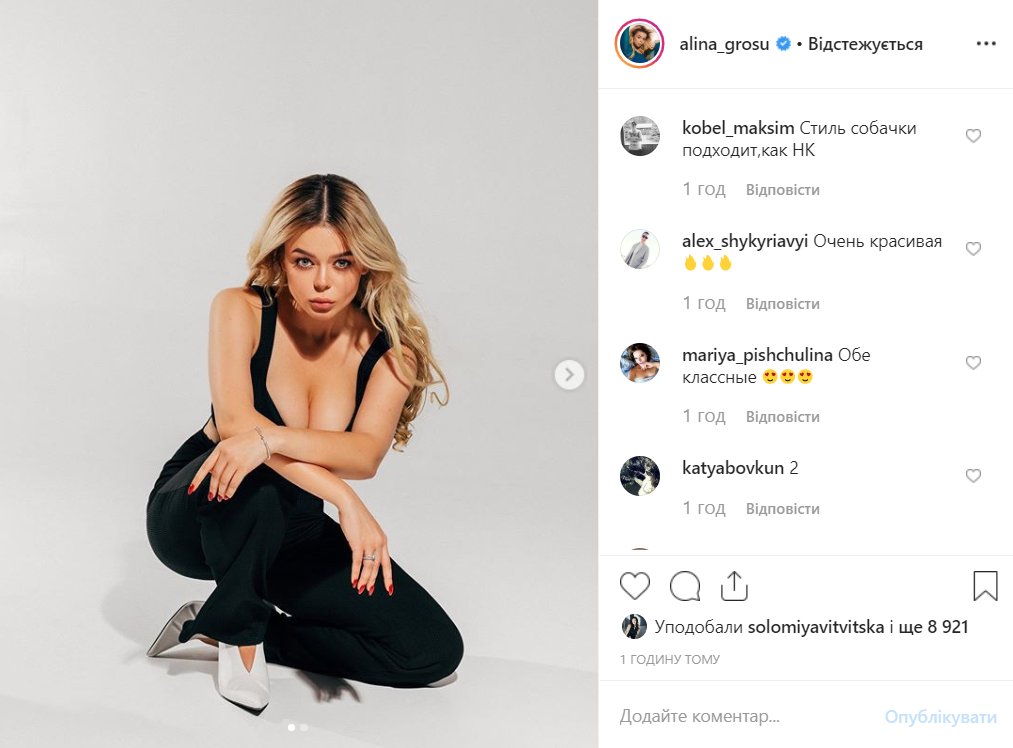Focus the Додайте коментар input field

pos(743,716)
